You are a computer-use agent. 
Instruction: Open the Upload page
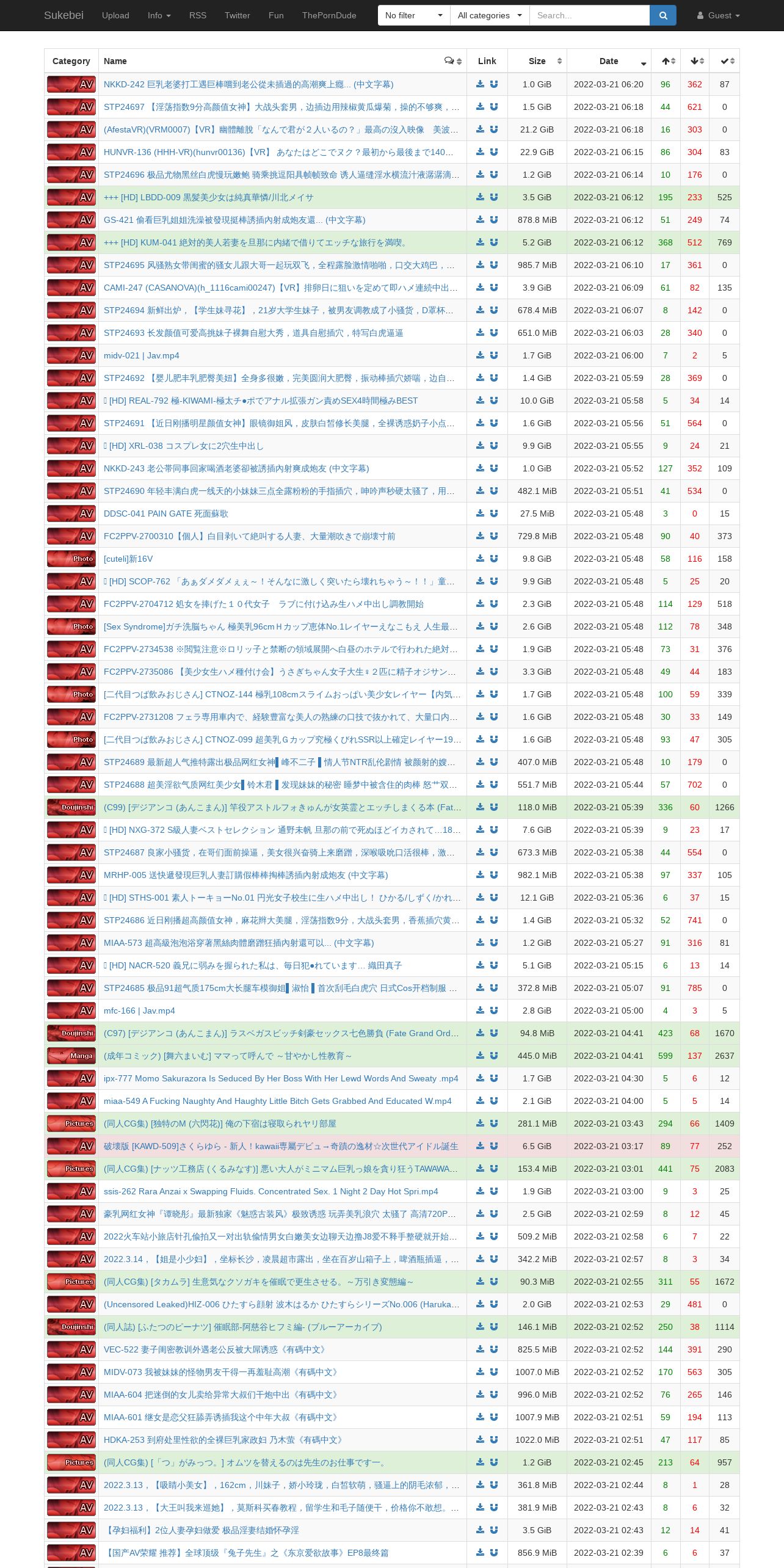pyautogui.click(x=115, y=15)
